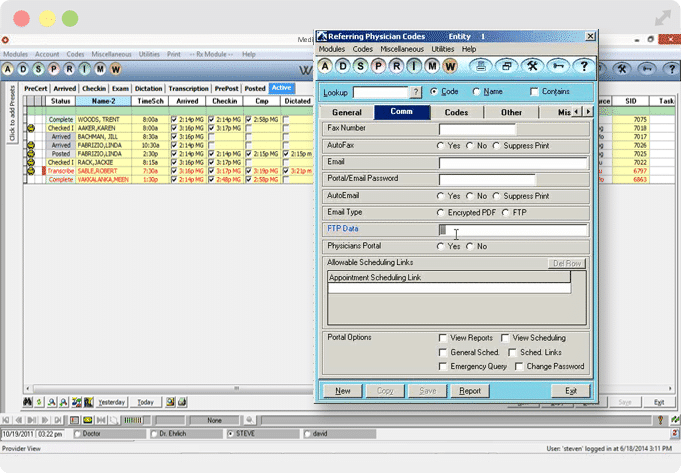Click the question mark help icon in the dialog toolbar
The width and height of the screenshot is (681, 473).
tap(584, 66)
